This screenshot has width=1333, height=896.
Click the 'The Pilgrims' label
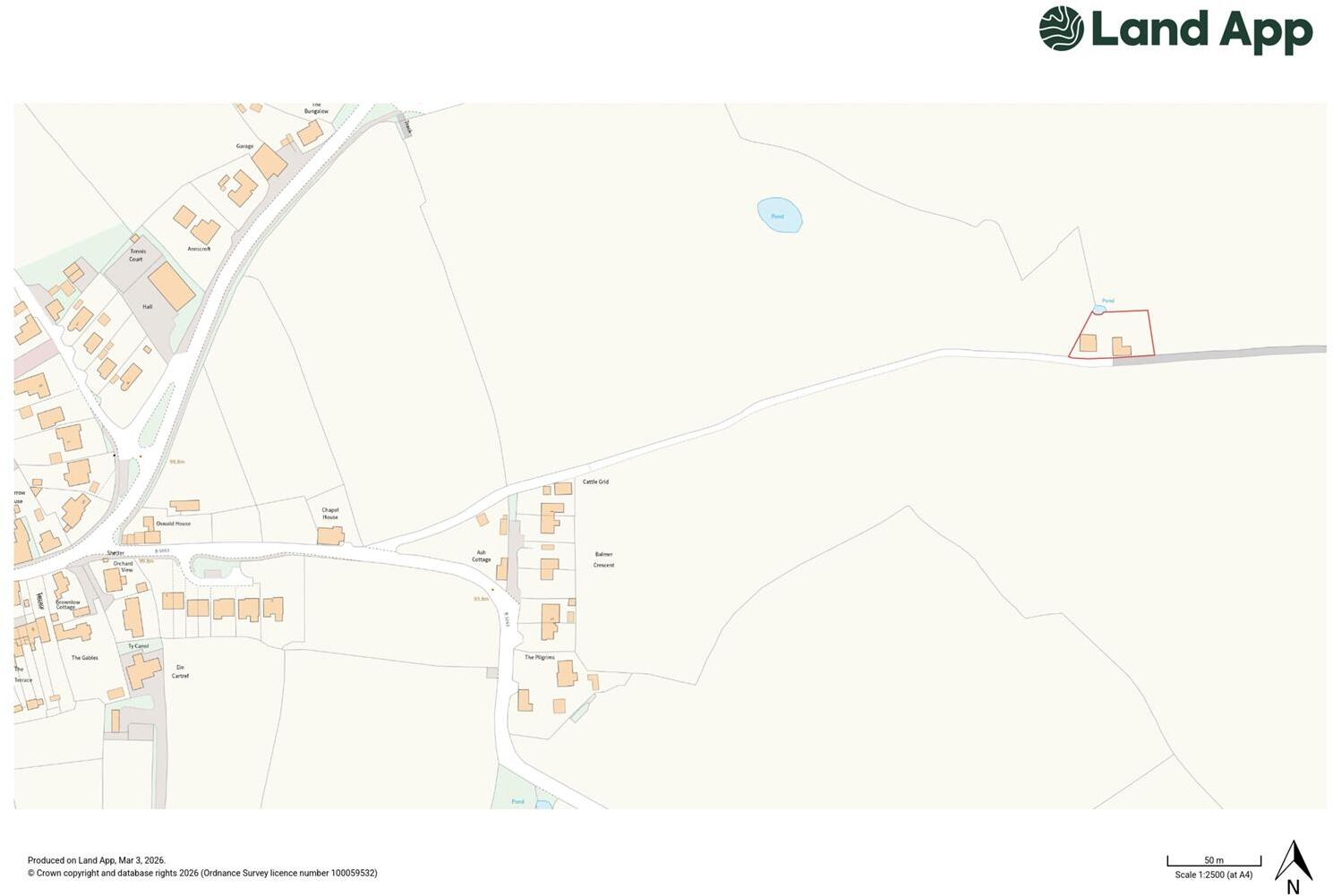tap(540, 657)
